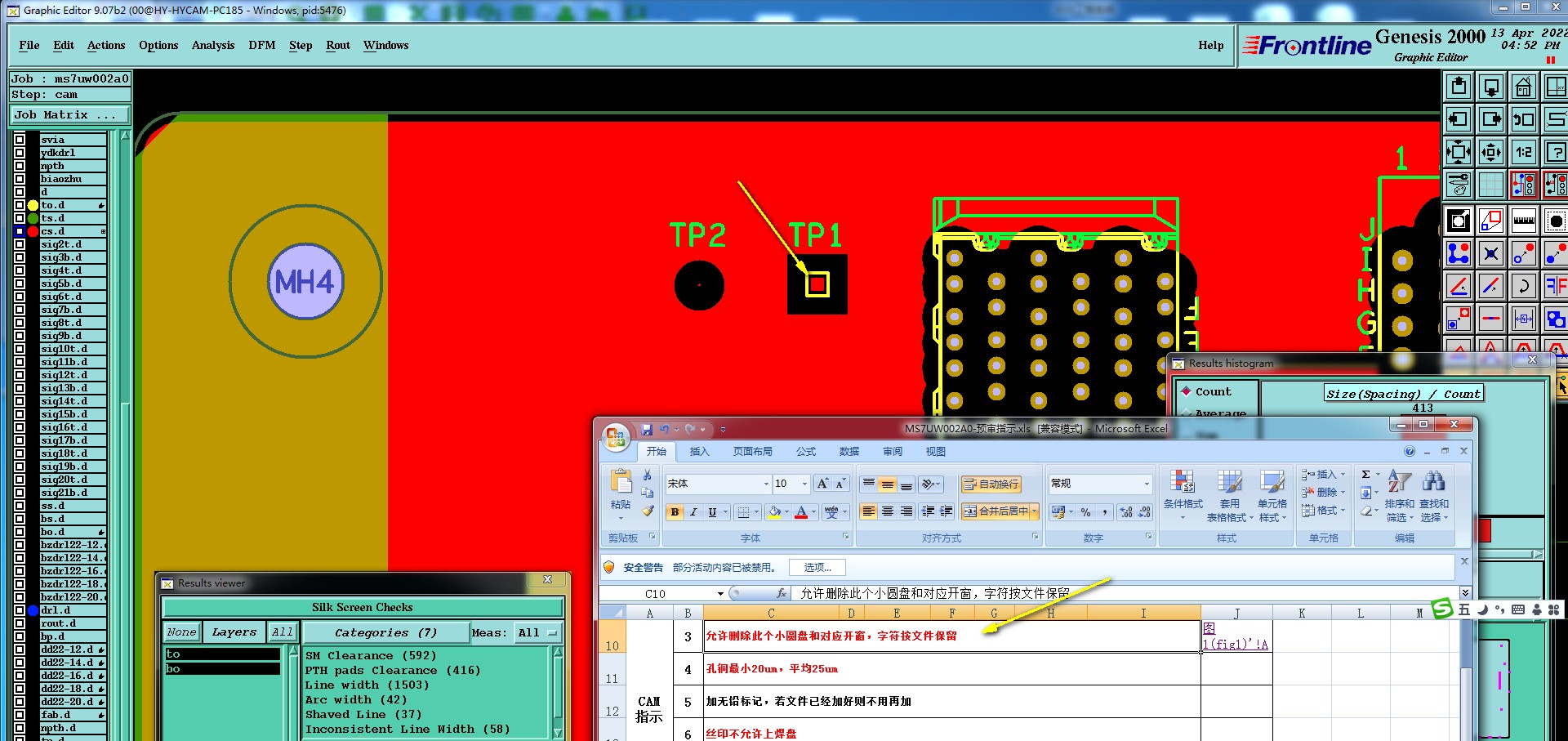
Task: Click the Layers button in Results viewer
Action: (x=234, y=632)
